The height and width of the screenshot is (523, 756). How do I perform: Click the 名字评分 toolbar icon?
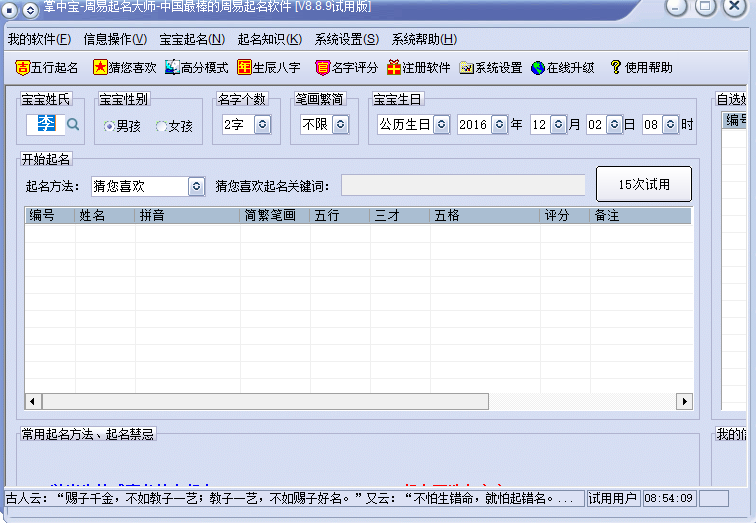tap(322, 68)
